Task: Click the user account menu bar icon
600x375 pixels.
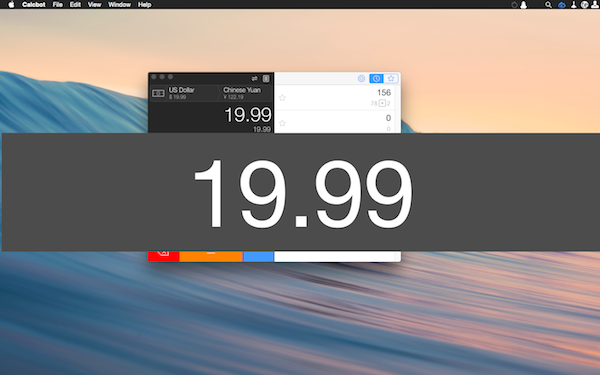Action: click(x=595, y=5)
